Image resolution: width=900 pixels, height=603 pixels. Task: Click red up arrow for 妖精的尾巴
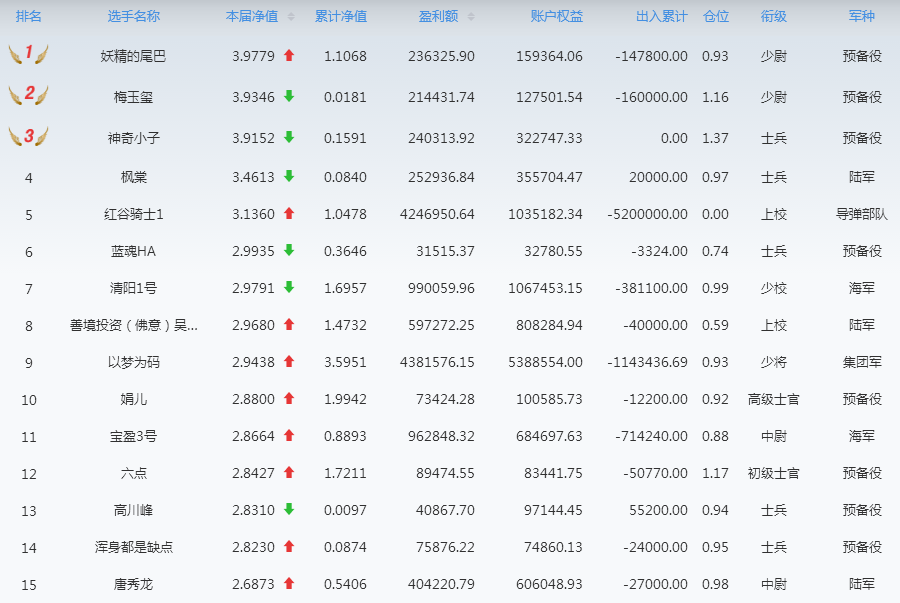[289, 55]
